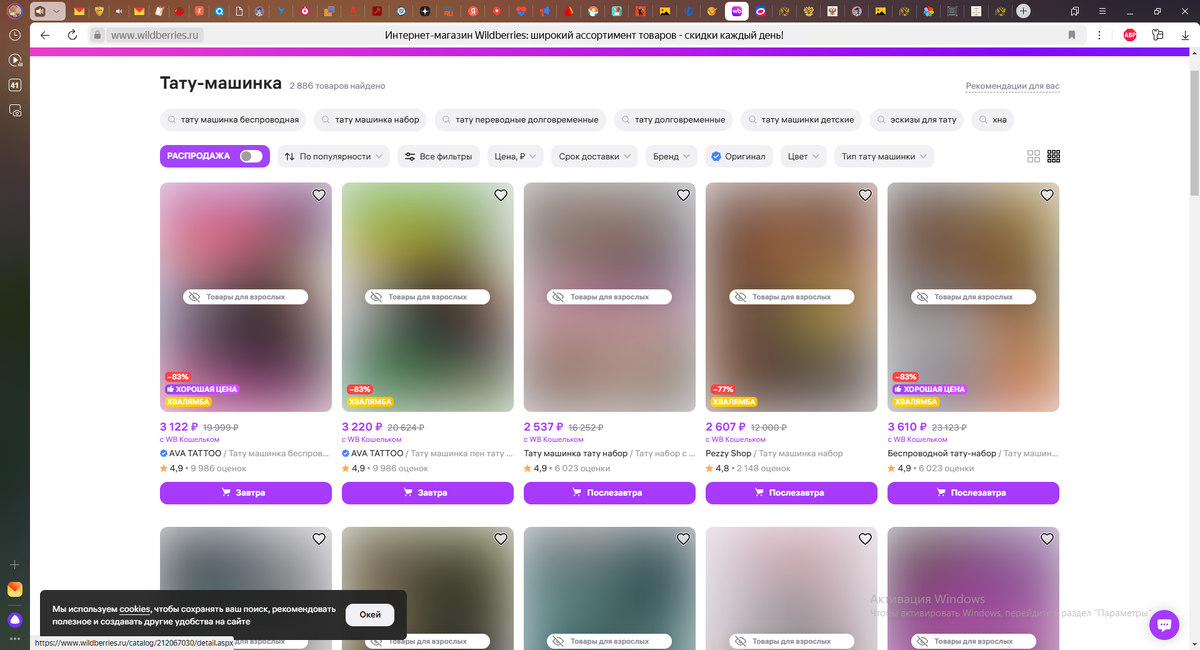
Task: Open the support chat bubble
Action: point(1164,624)
